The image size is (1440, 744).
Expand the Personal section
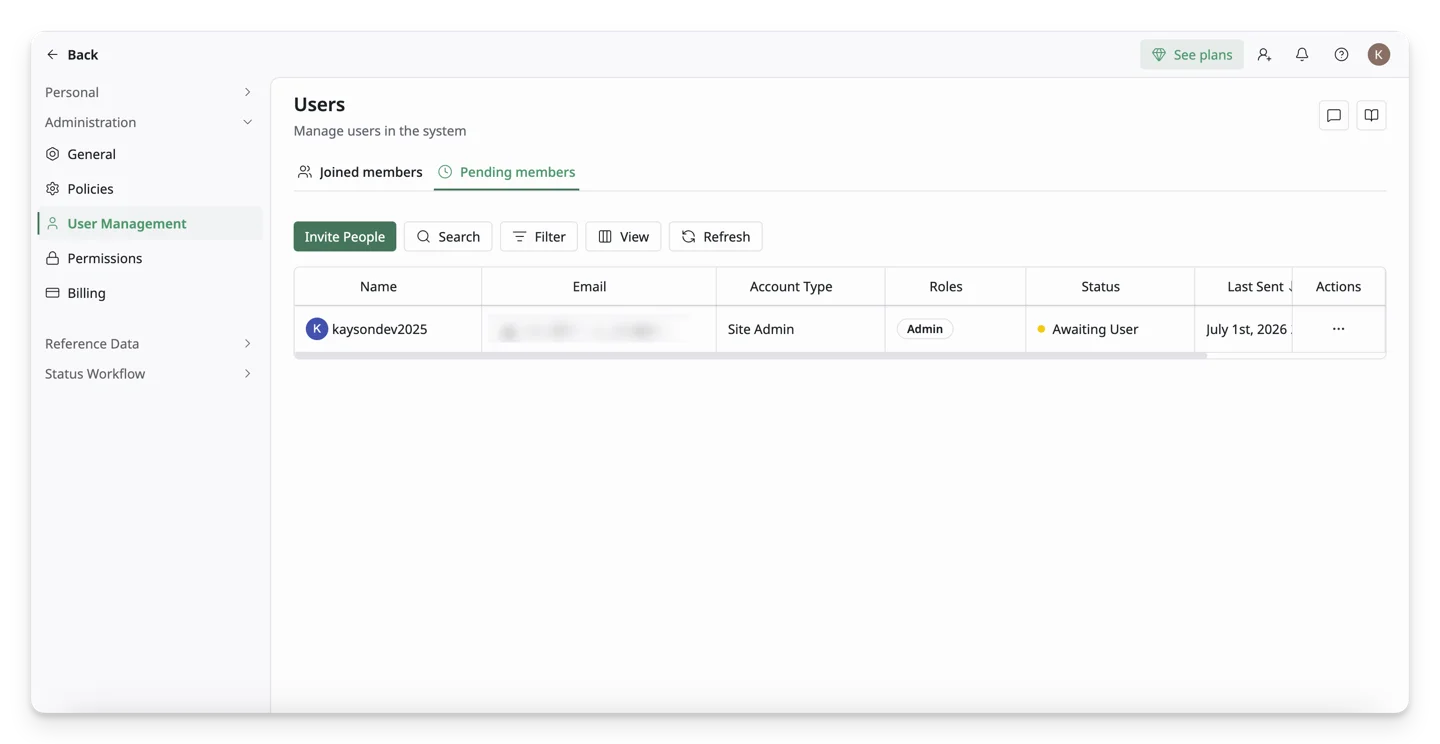pyautogui.click(x=148, y=92)
